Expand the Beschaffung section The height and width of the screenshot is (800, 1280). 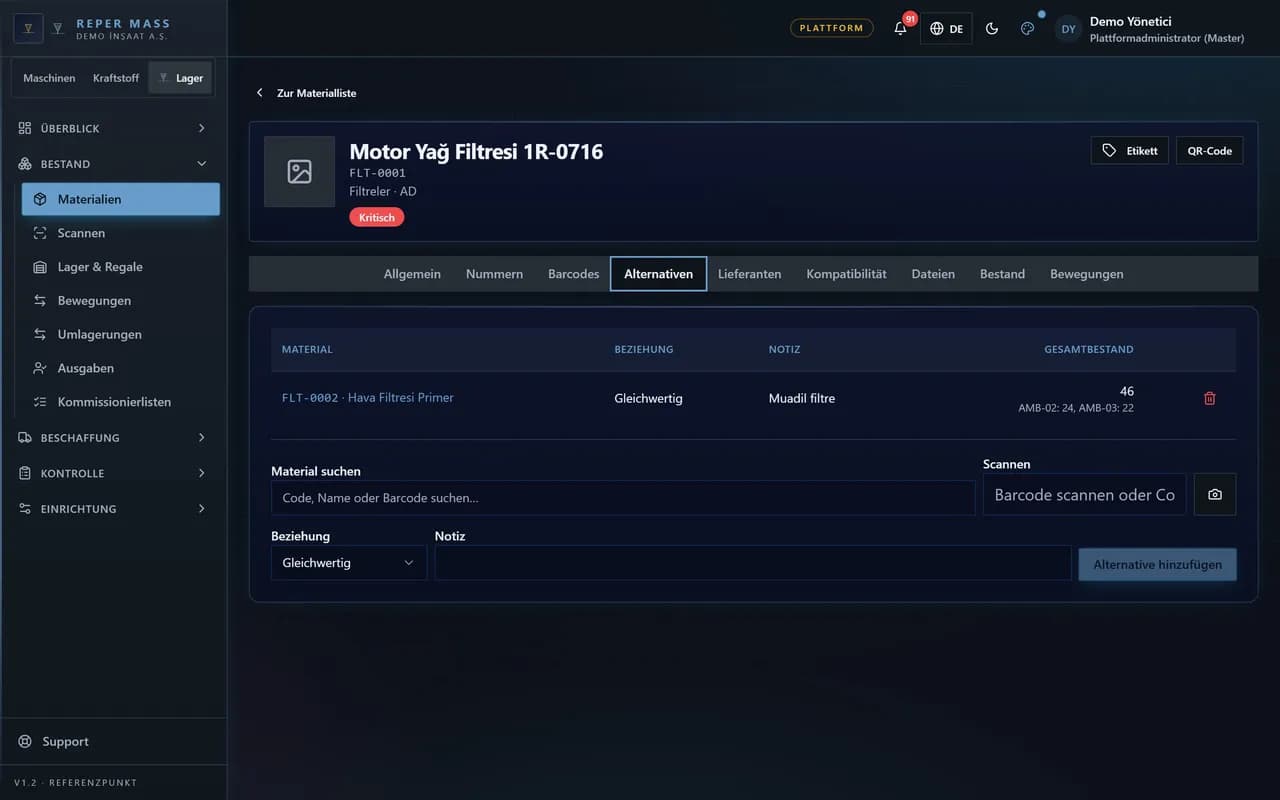[113, 438]
